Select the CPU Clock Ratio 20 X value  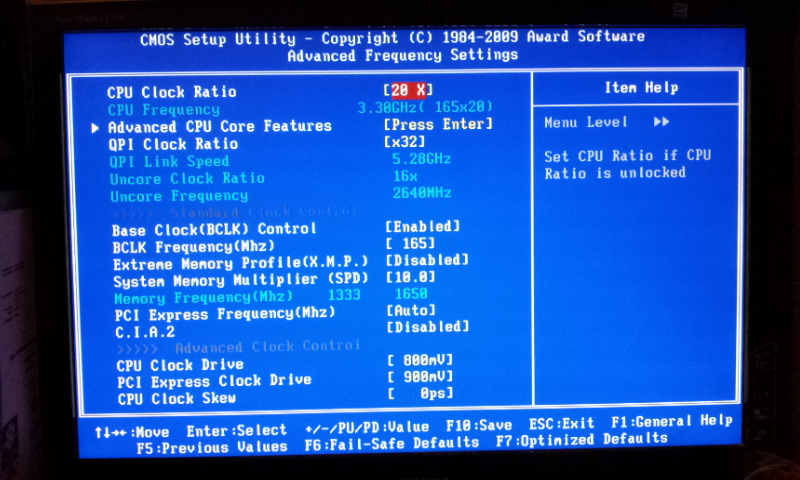410,91
